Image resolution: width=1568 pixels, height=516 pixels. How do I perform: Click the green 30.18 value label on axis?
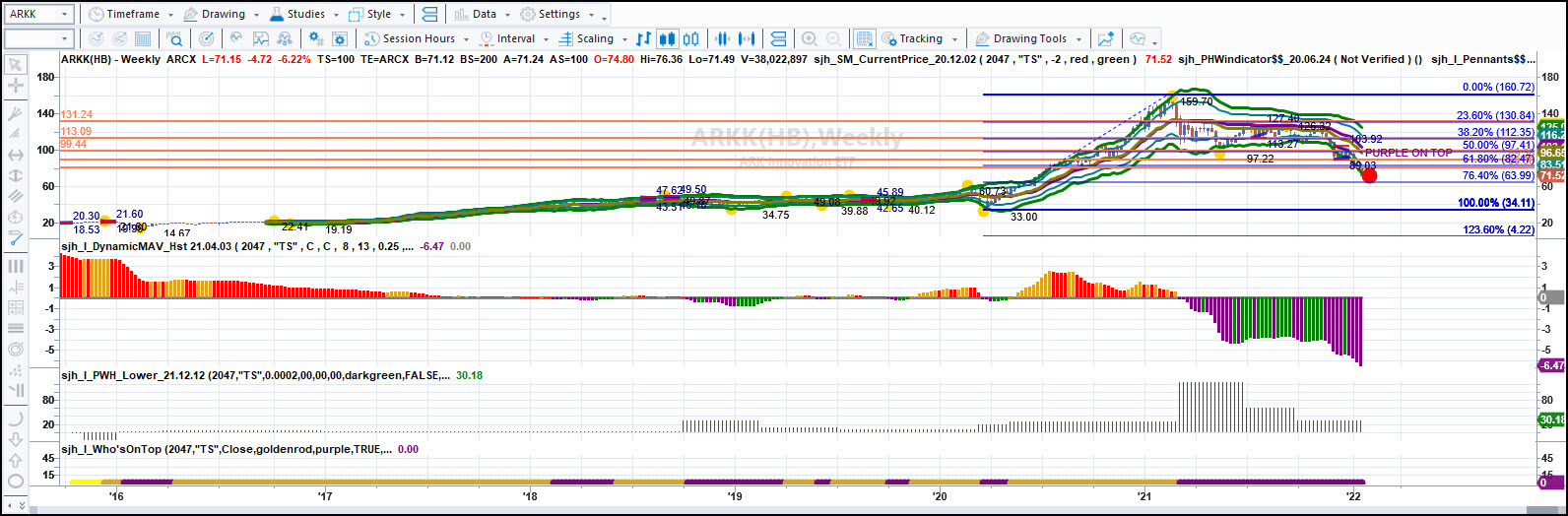(1552, 420)
